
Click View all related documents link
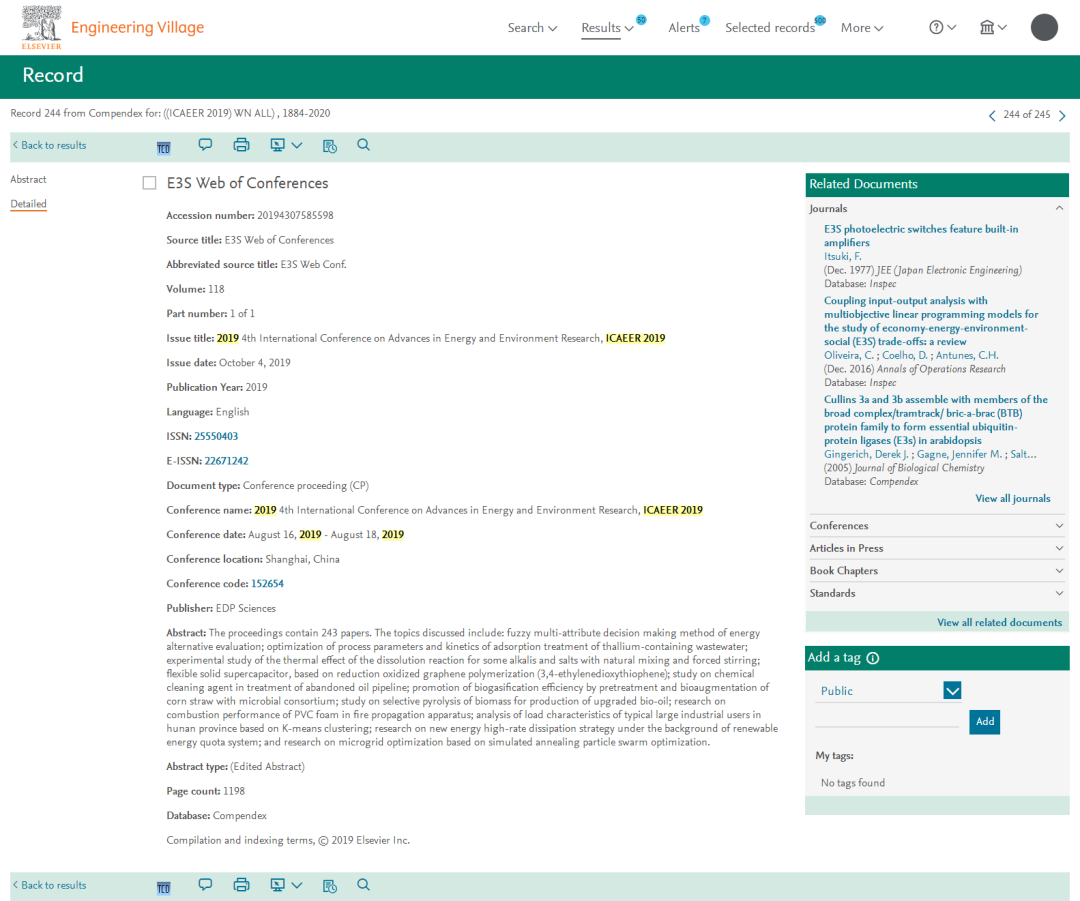click(999, 622)
